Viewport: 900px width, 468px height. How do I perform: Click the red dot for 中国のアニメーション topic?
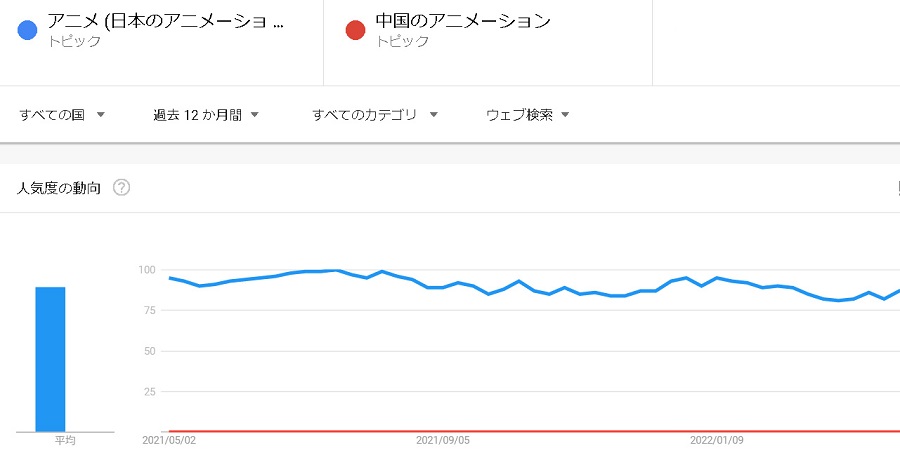pyautogui.click(x=355, y=30)
